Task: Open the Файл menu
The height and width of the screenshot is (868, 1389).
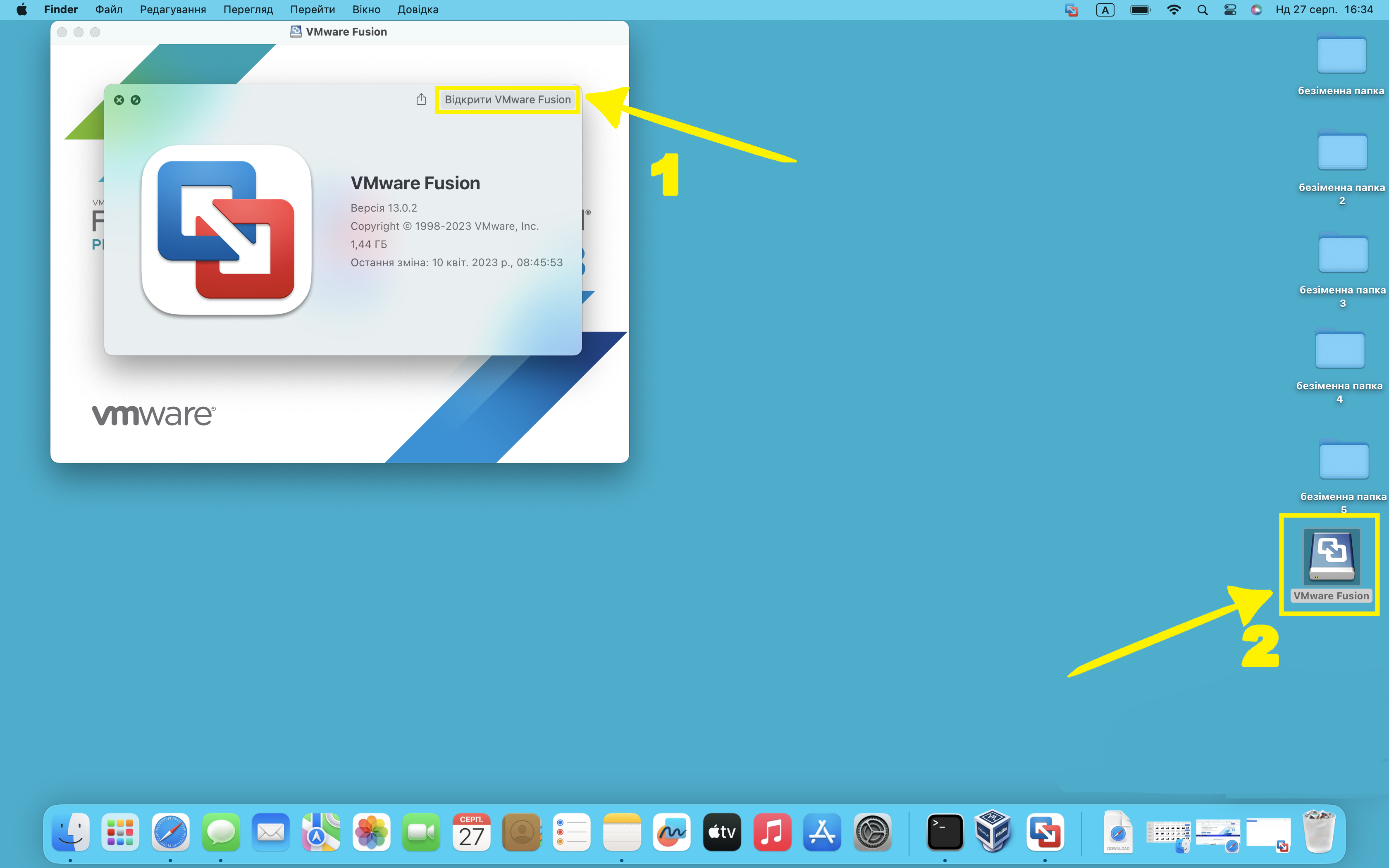Action: 108,10
